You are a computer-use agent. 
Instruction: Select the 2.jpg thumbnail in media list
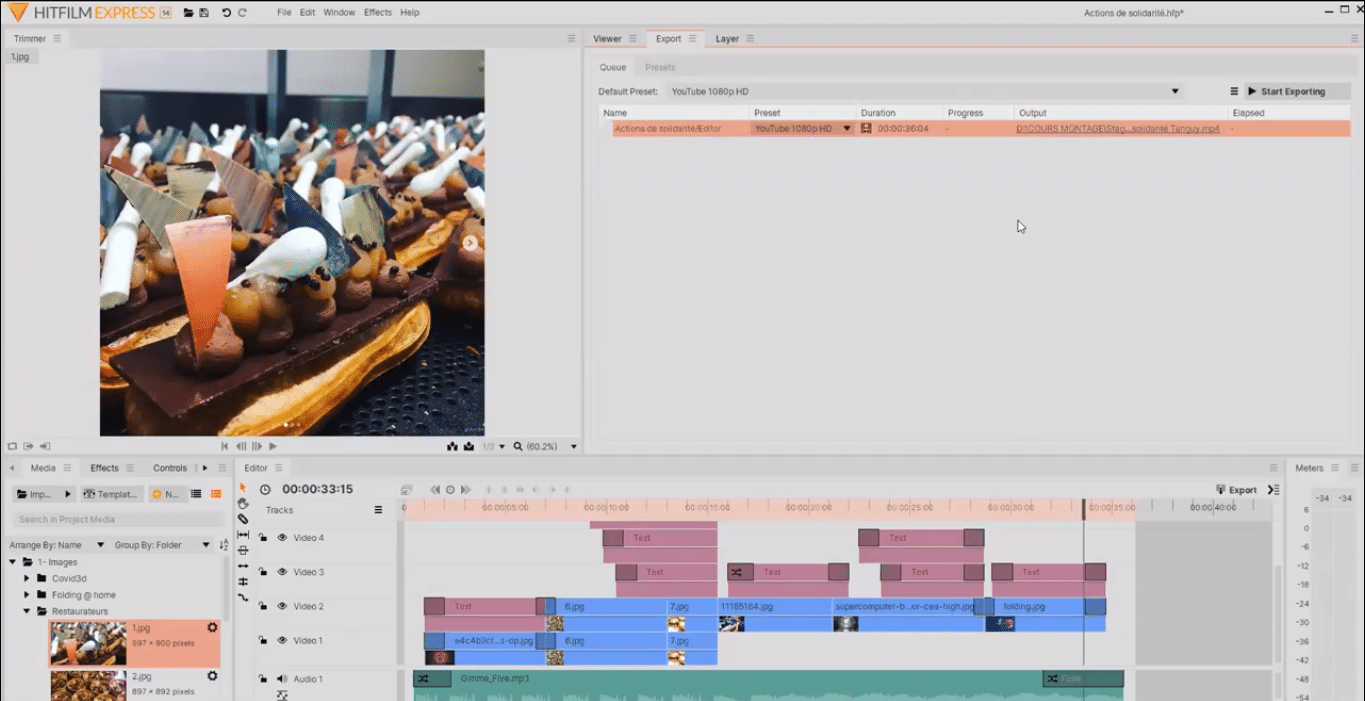tap(89, 686)
